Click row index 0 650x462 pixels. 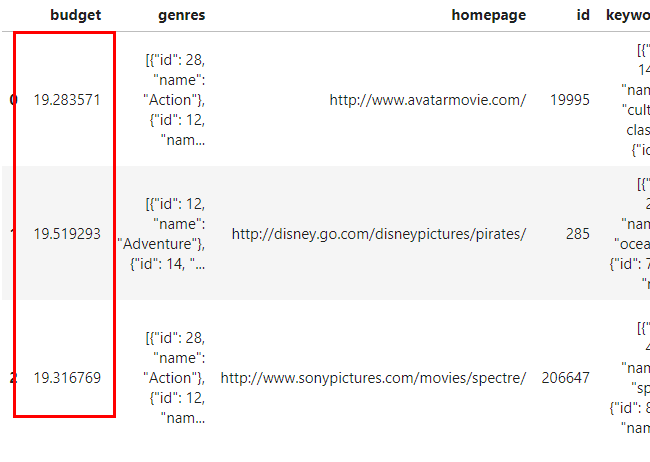pos(13,100)
